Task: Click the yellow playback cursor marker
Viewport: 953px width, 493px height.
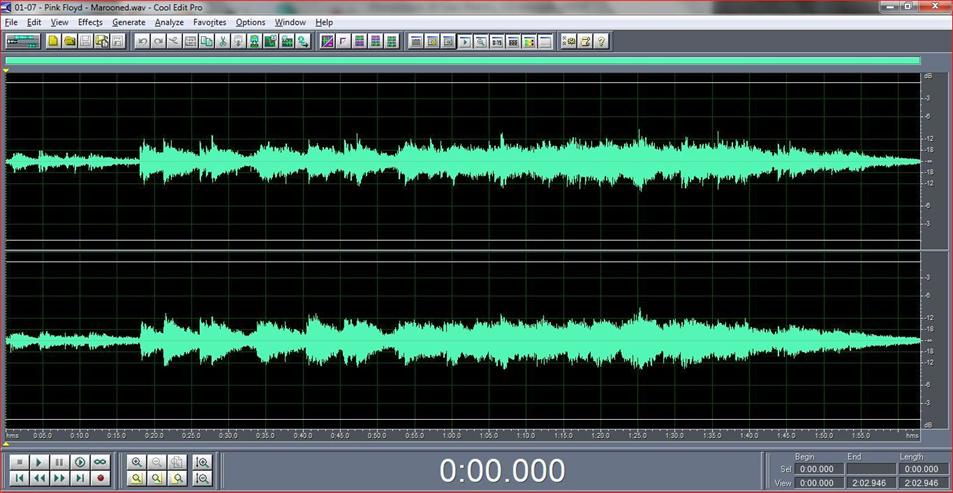Action: click(6, 71)
